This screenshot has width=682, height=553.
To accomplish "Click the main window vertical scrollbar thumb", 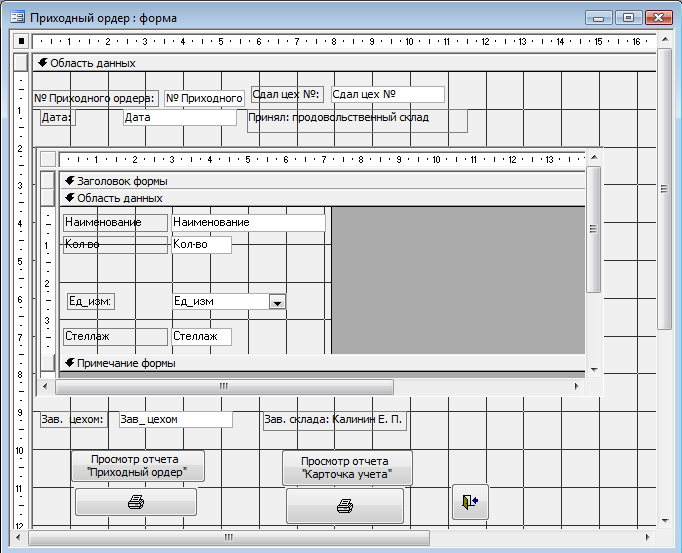I will click(x=664, y=189).
